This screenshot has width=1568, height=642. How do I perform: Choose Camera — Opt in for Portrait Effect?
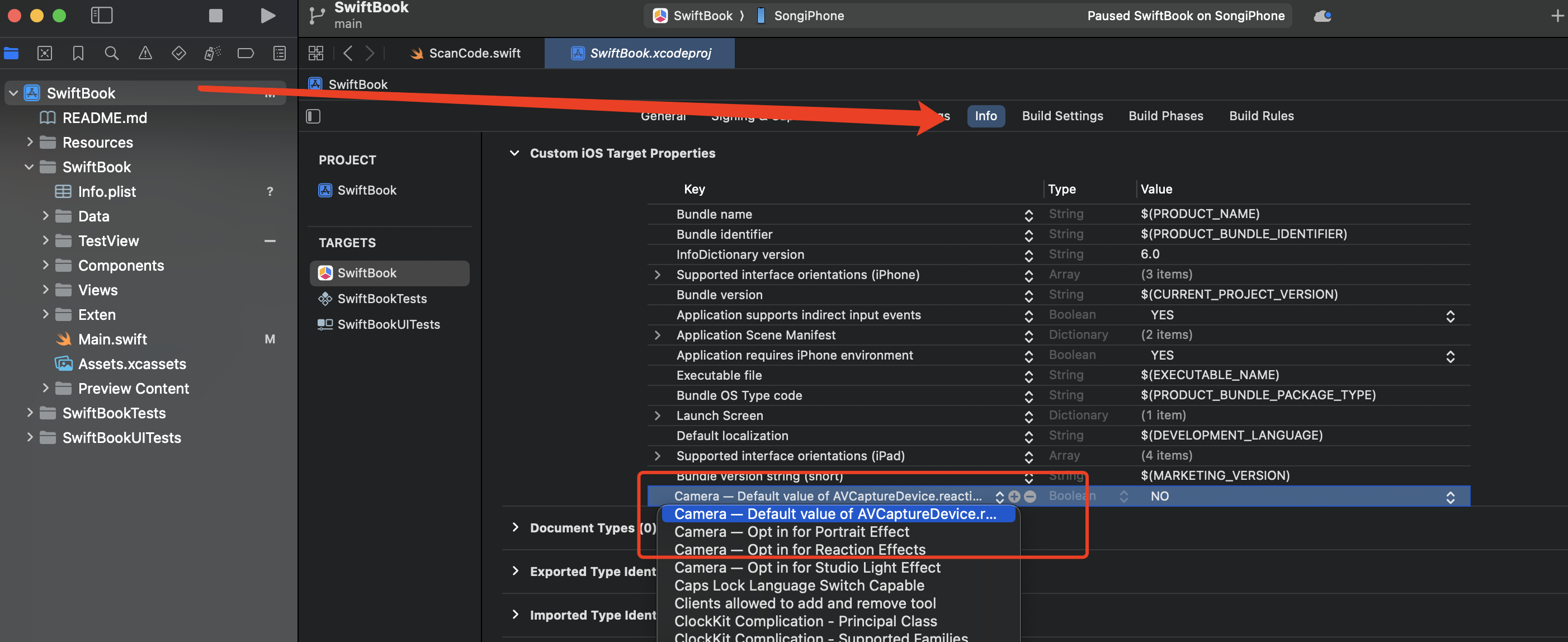coord(838,532)
